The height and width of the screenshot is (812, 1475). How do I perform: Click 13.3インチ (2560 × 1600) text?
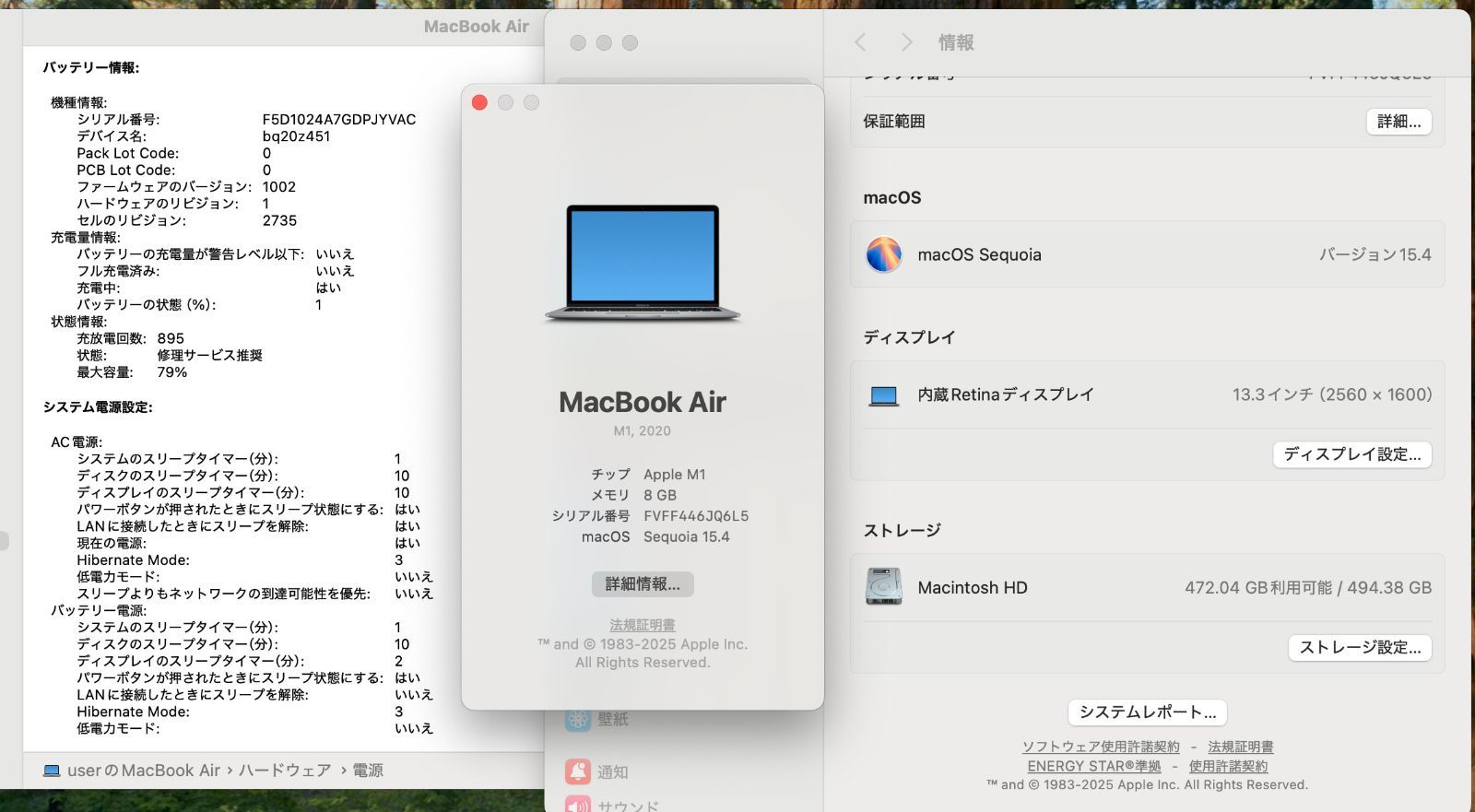[1332, 394]
